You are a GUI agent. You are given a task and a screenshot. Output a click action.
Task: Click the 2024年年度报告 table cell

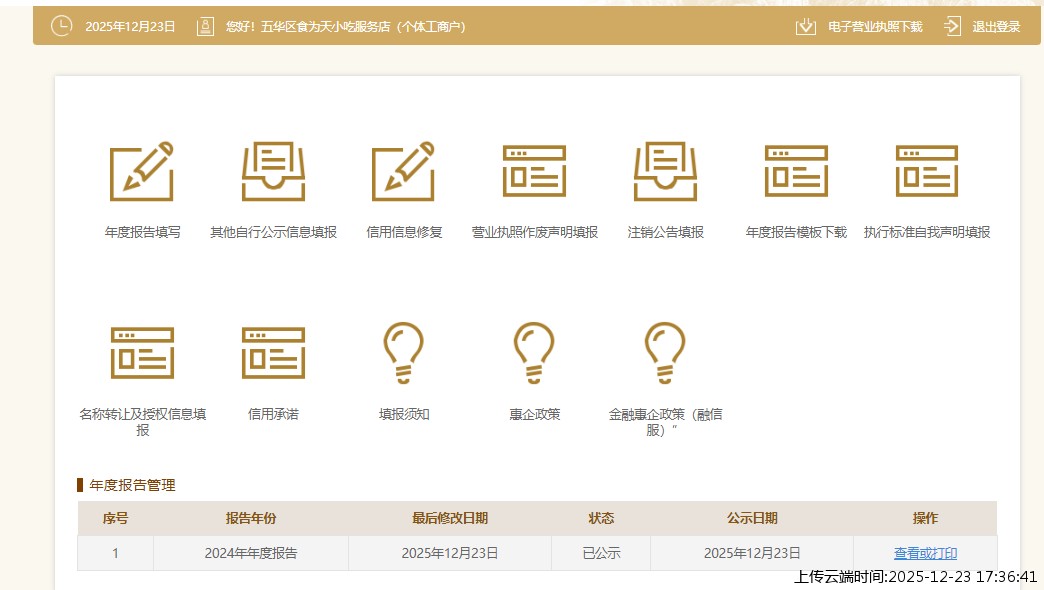(250, 553)
